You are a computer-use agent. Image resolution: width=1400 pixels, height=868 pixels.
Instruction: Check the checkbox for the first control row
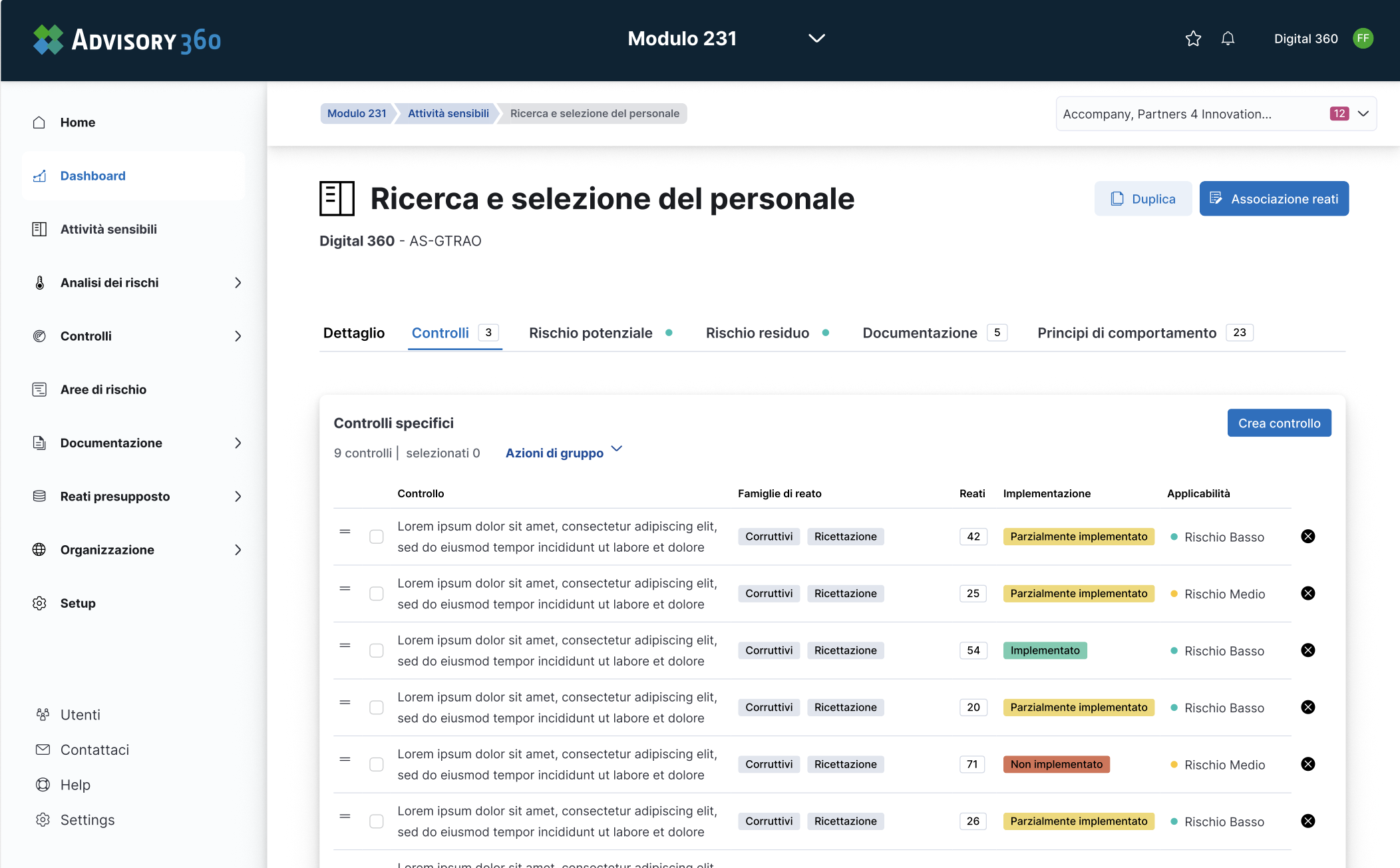click(377, 537)
